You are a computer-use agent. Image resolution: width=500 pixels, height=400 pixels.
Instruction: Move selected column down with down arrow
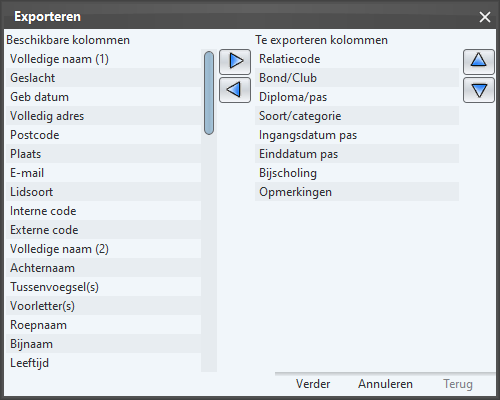479,90
